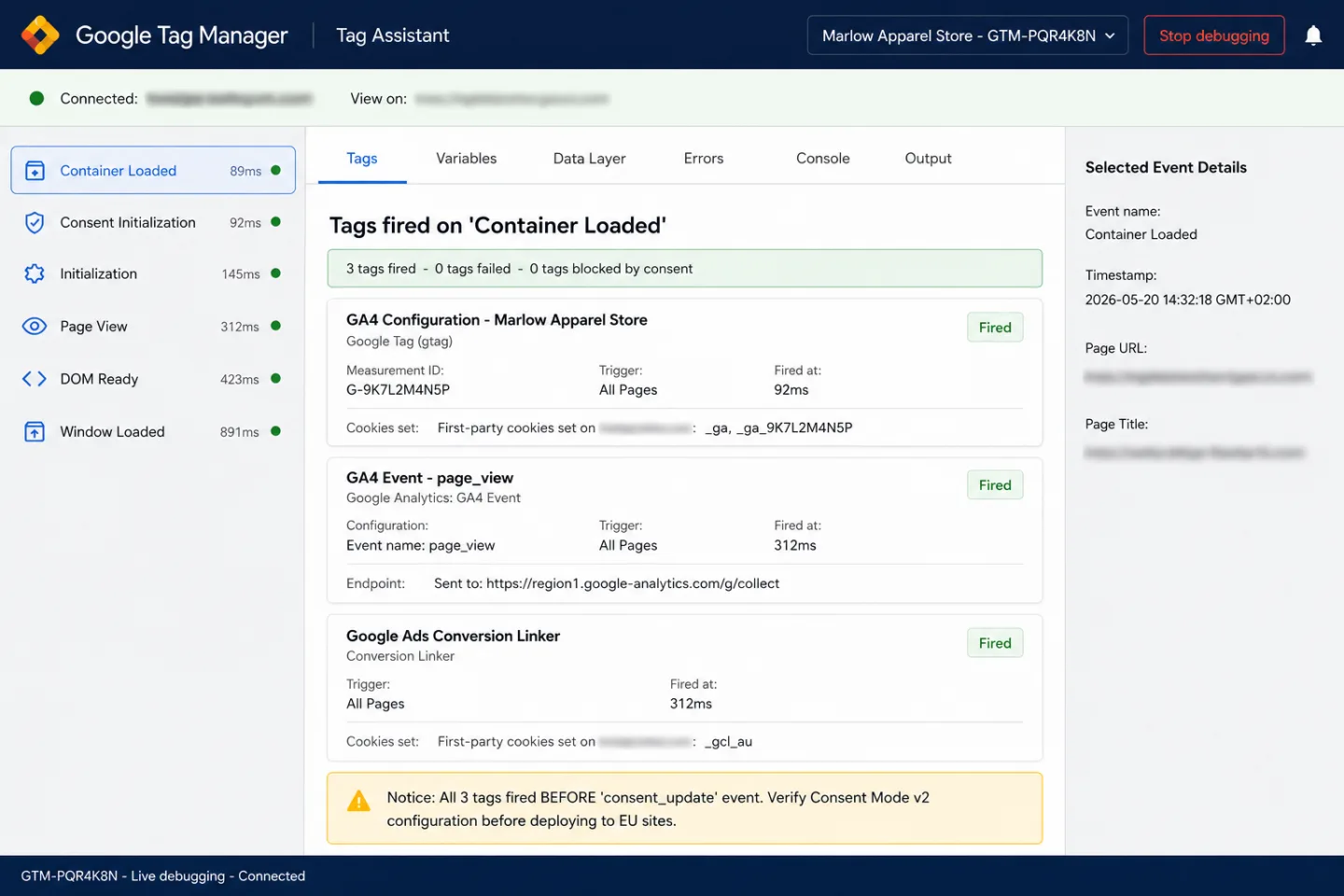Viewport: 1344px width, 896px height.
Task: Click the 'Tags fired on Container Loaded' heading
Action: (497, 226)
